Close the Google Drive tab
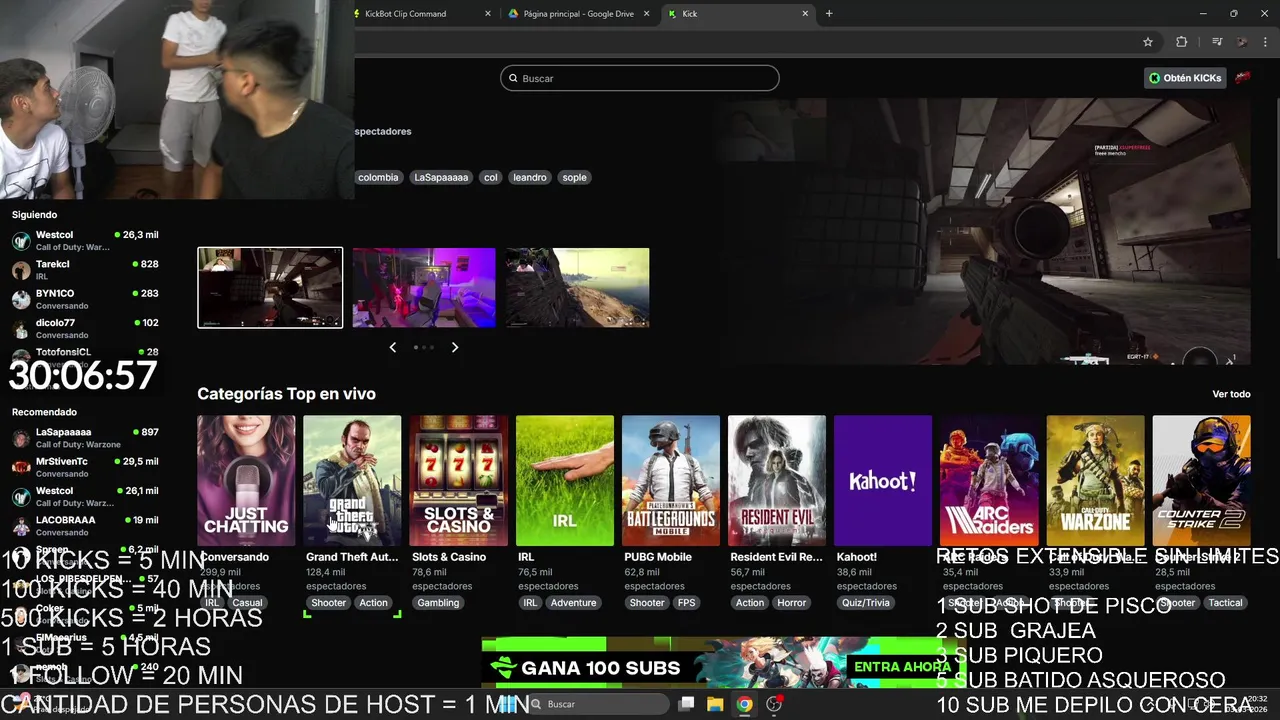This screenshot has height=720, width=1280. pyautogui.click(x=646, y=14)
